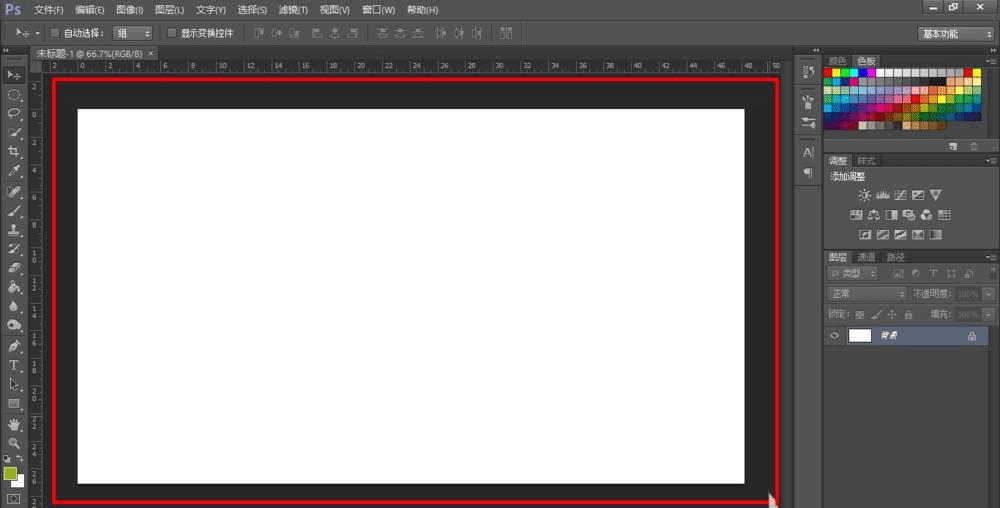Hide the 背景 layer with eye icon

click(834, 336)
